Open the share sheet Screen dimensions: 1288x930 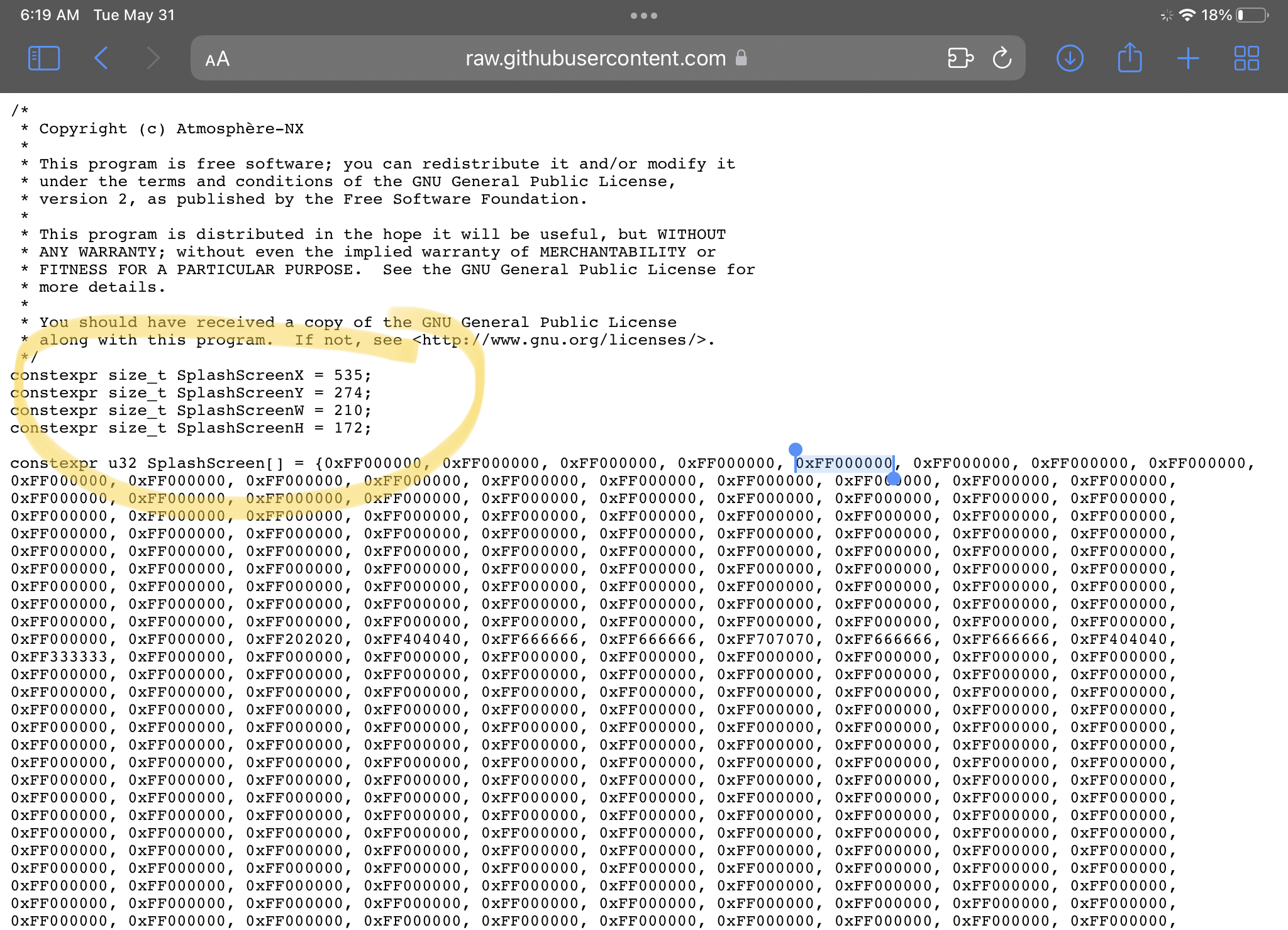pos(1130,57)
